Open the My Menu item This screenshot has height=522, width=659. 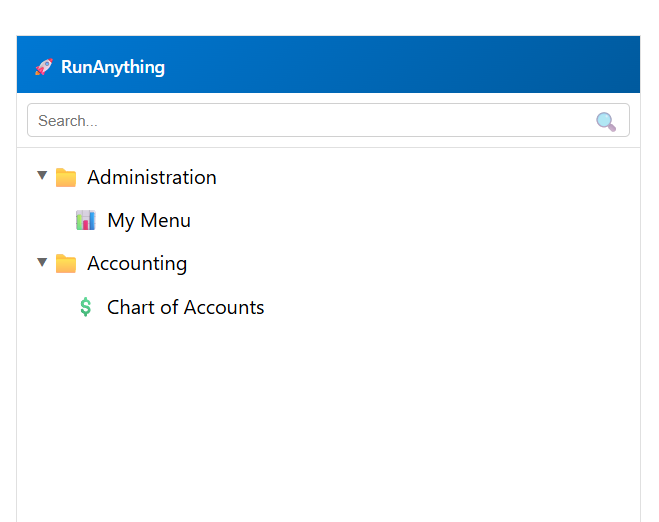pyautogui.click(x=149, y=221)
